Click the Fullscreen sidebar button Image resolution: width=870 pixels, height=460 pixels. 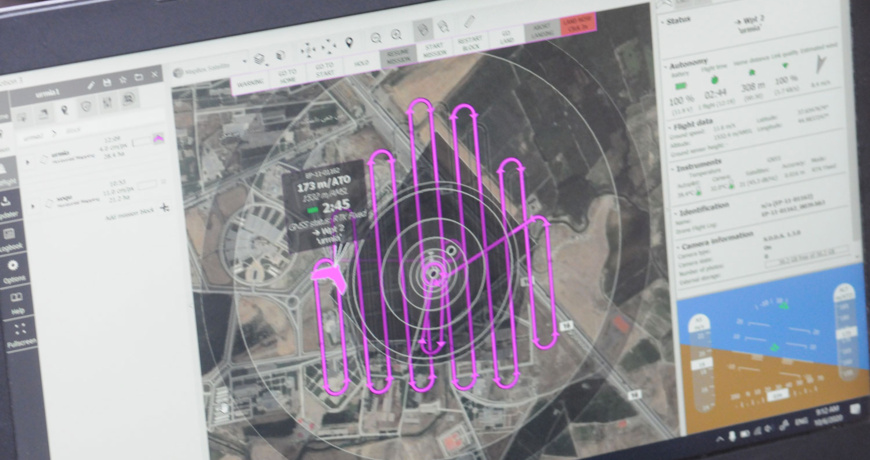click(x=21, y=335)
